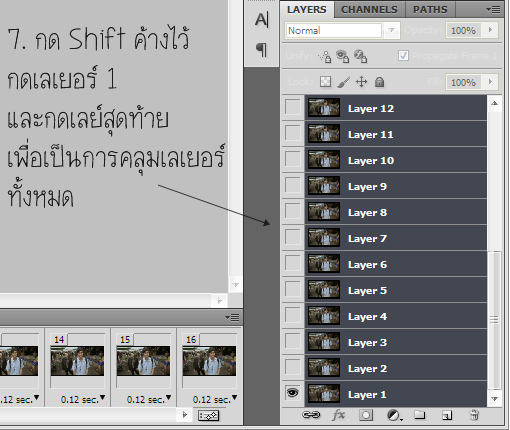This screenshot has height=430, width=510.
Task: Switch to the Paths tab
Action: pos(430,9)
